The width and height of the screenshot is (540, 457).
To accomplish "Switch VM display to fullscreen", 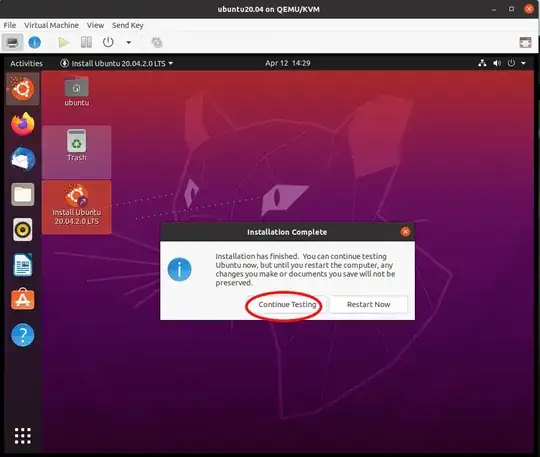I will 525,43.
